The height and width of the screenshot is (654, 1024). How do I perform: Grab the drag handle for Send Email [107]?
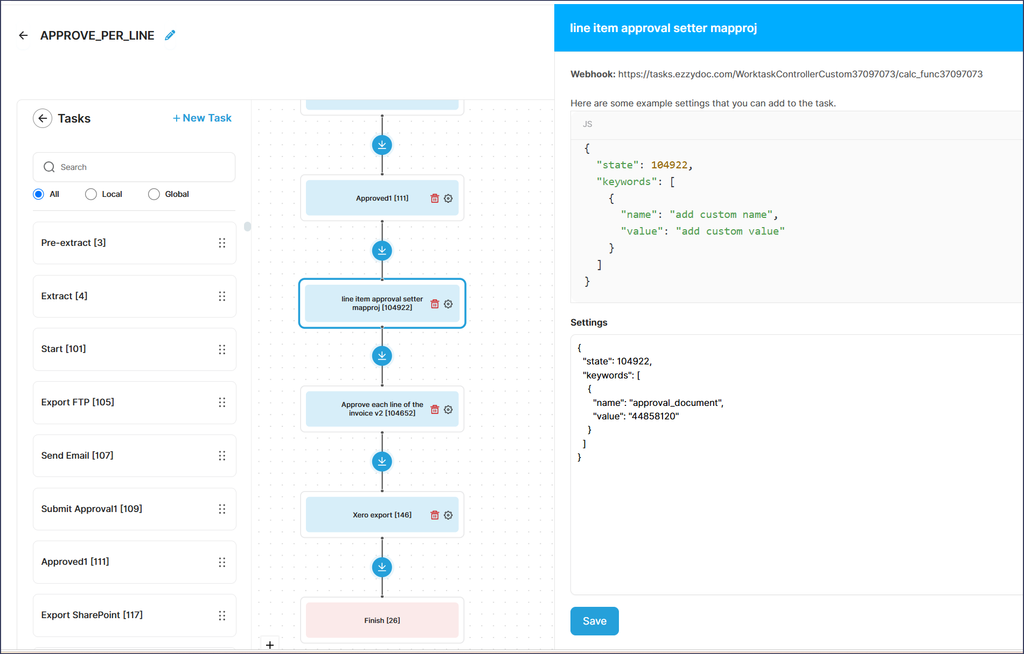pos(222,455)
